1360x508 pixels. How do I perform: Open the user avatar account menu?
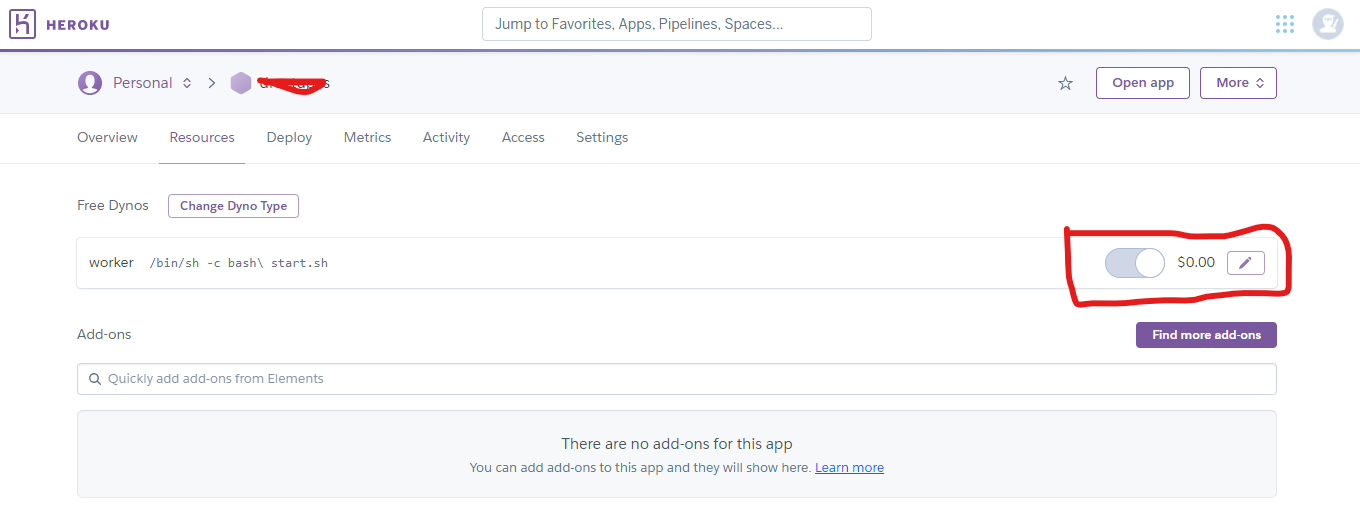coord(1327,24)
